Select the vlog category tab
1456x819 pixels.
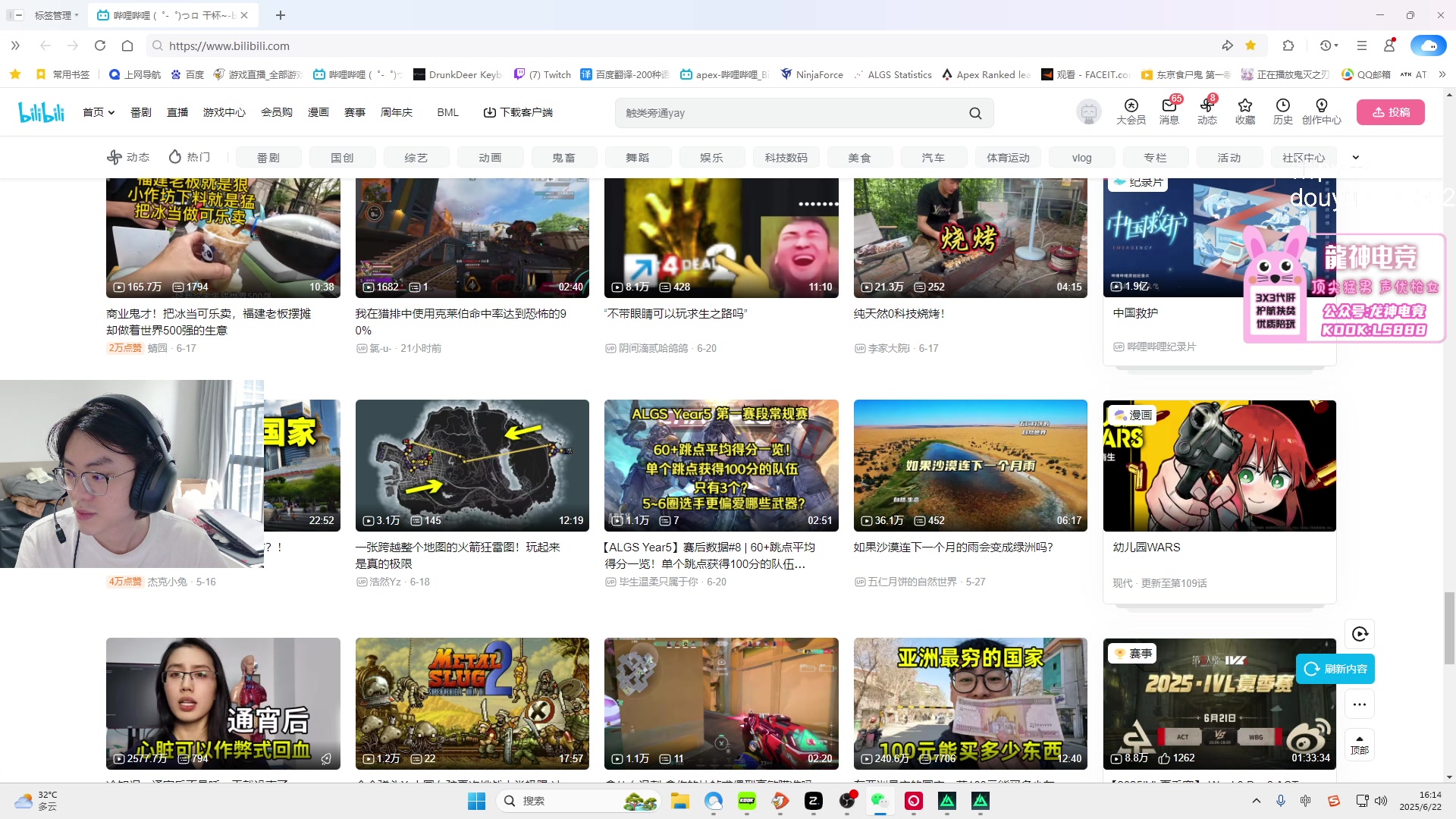tap(1081, 158)
